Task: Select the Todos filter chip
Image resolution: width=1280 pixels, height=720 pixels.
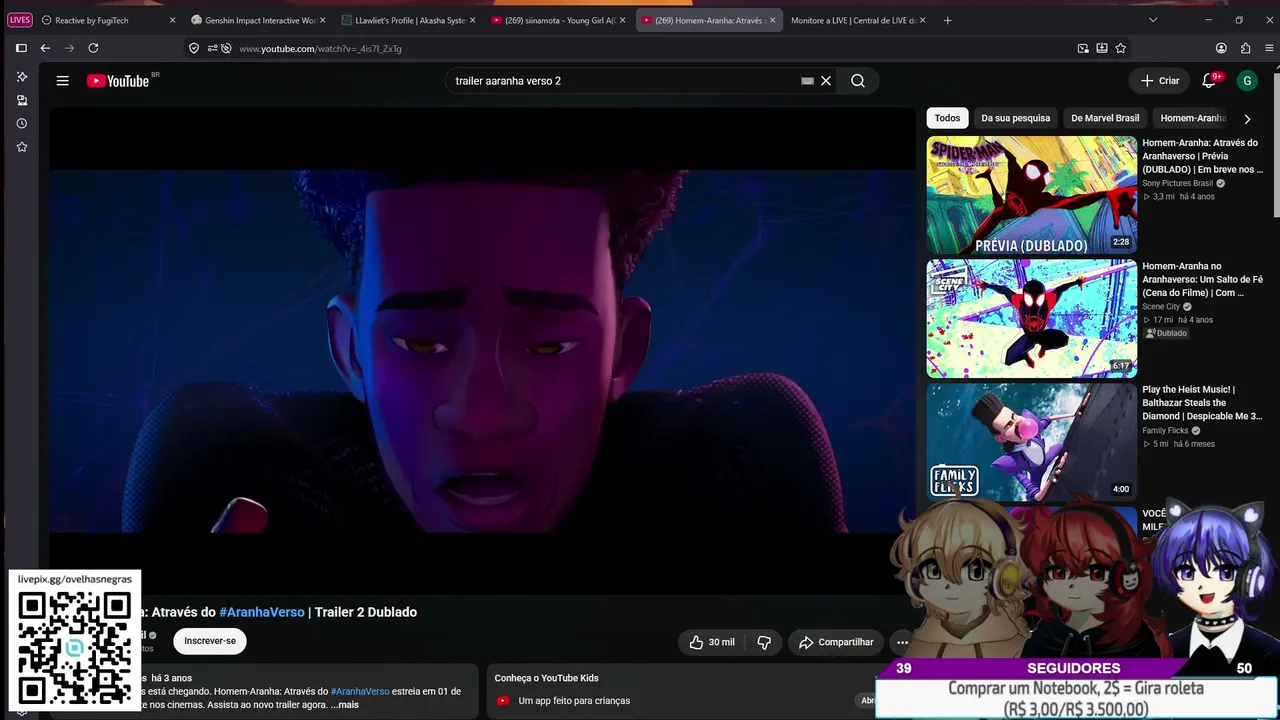Action: (947, 118)
